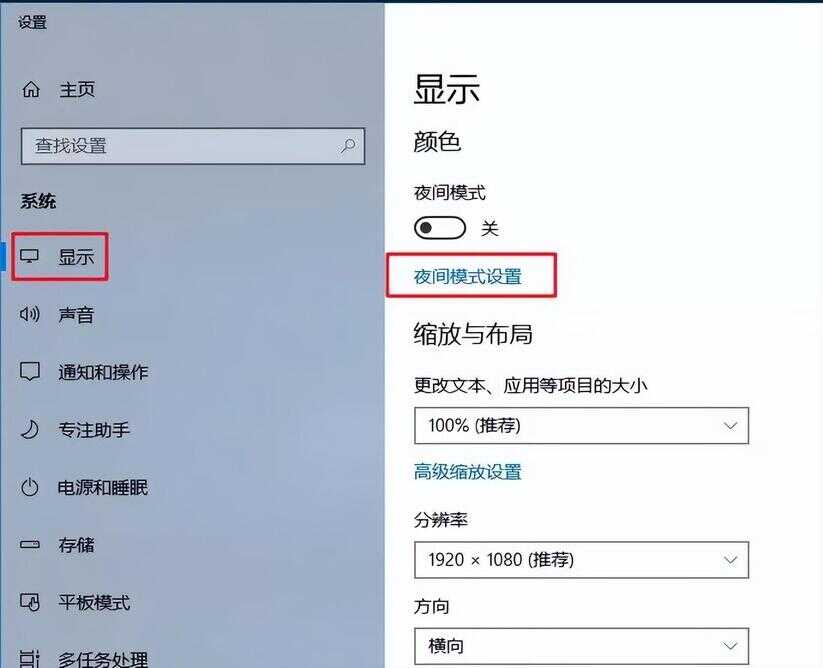Click the 多任务处理 sidebar icon

click(30, 659)
